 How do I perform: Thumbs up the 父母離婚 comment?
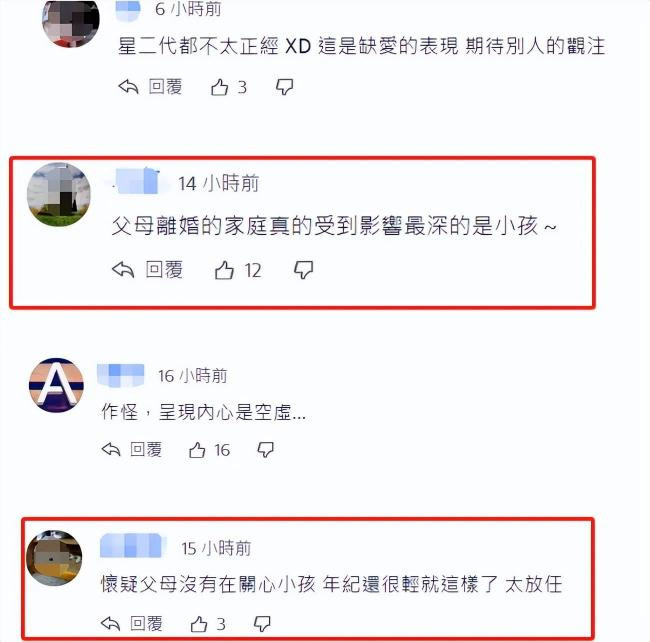[x=224, y=270]
